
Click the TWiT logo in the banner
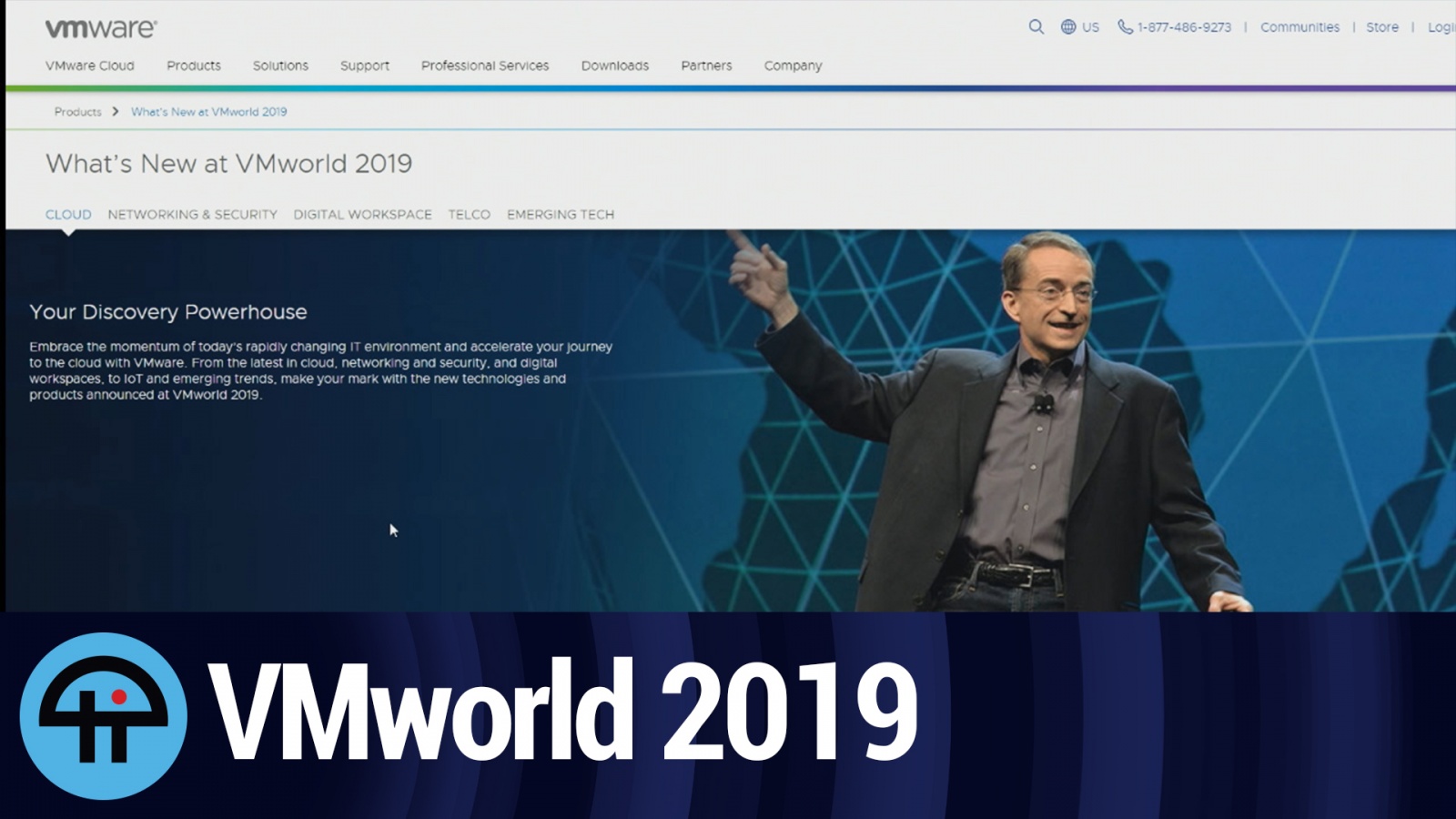[x=104, y=716]
